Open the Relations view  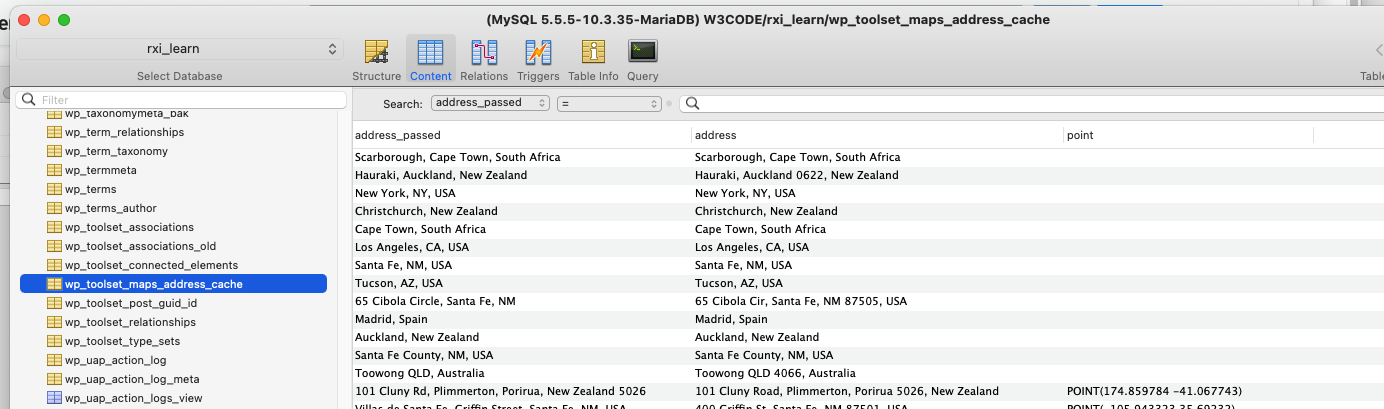pos(484,59)
